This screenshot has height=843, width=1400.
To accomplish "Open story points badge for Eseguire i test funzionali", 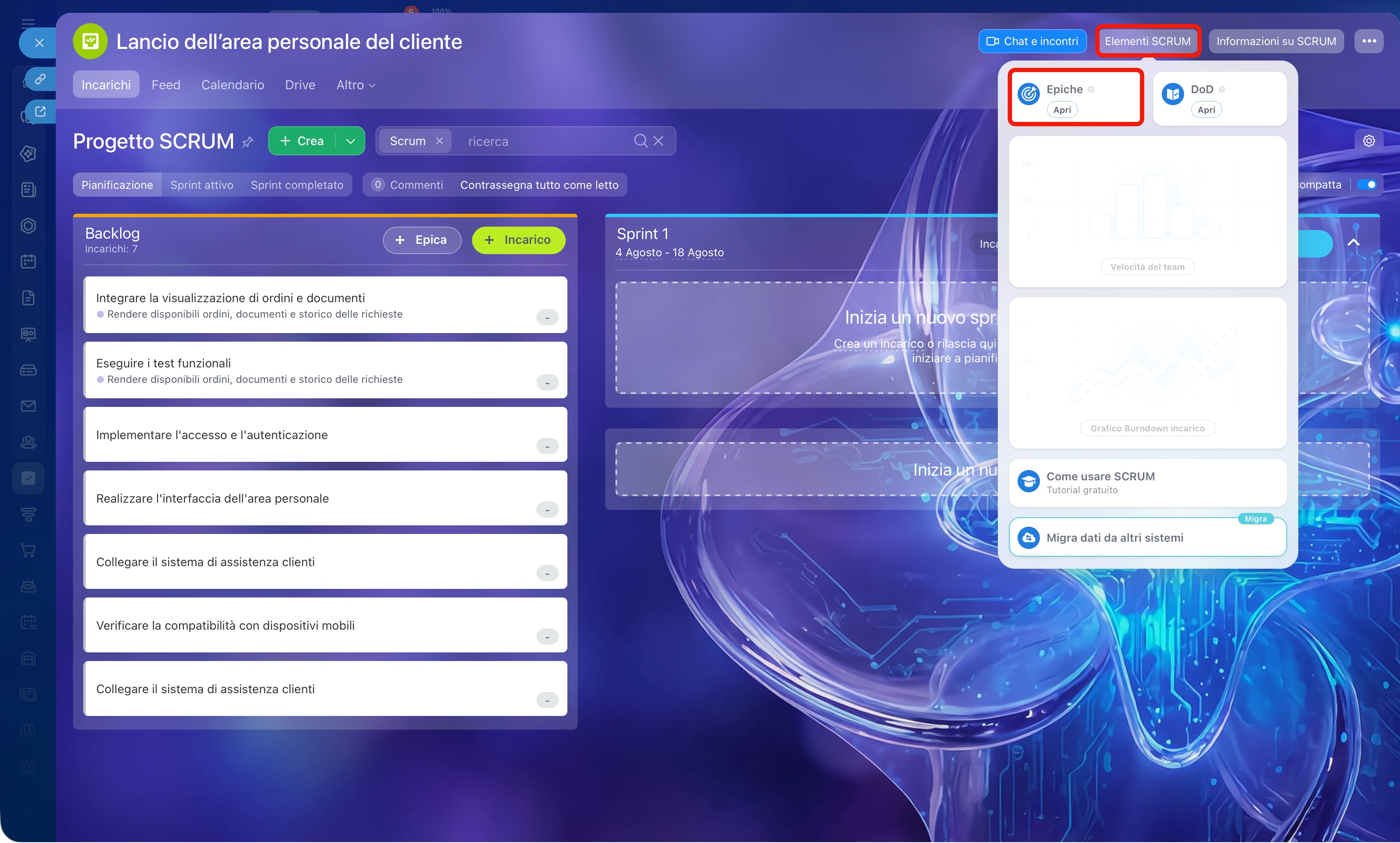I will pos(548,383).
